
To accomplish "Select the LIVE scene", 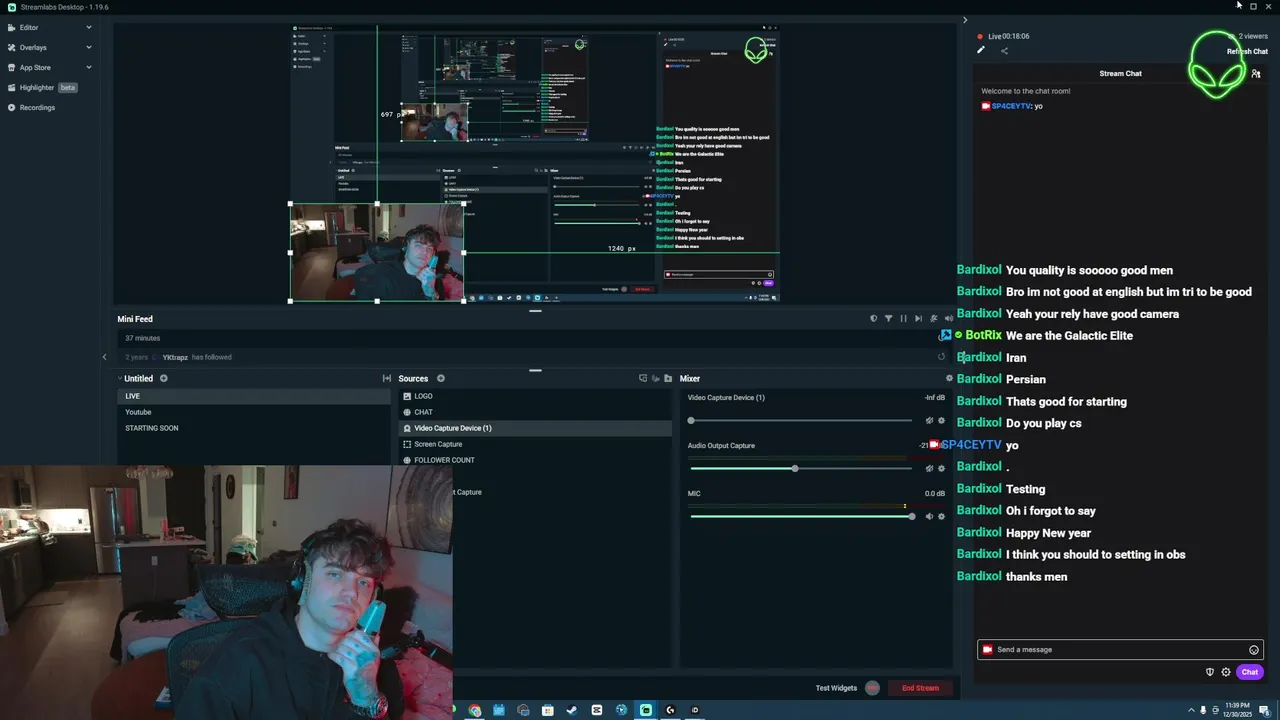I will pyautogui.click(x=253, y=396).
